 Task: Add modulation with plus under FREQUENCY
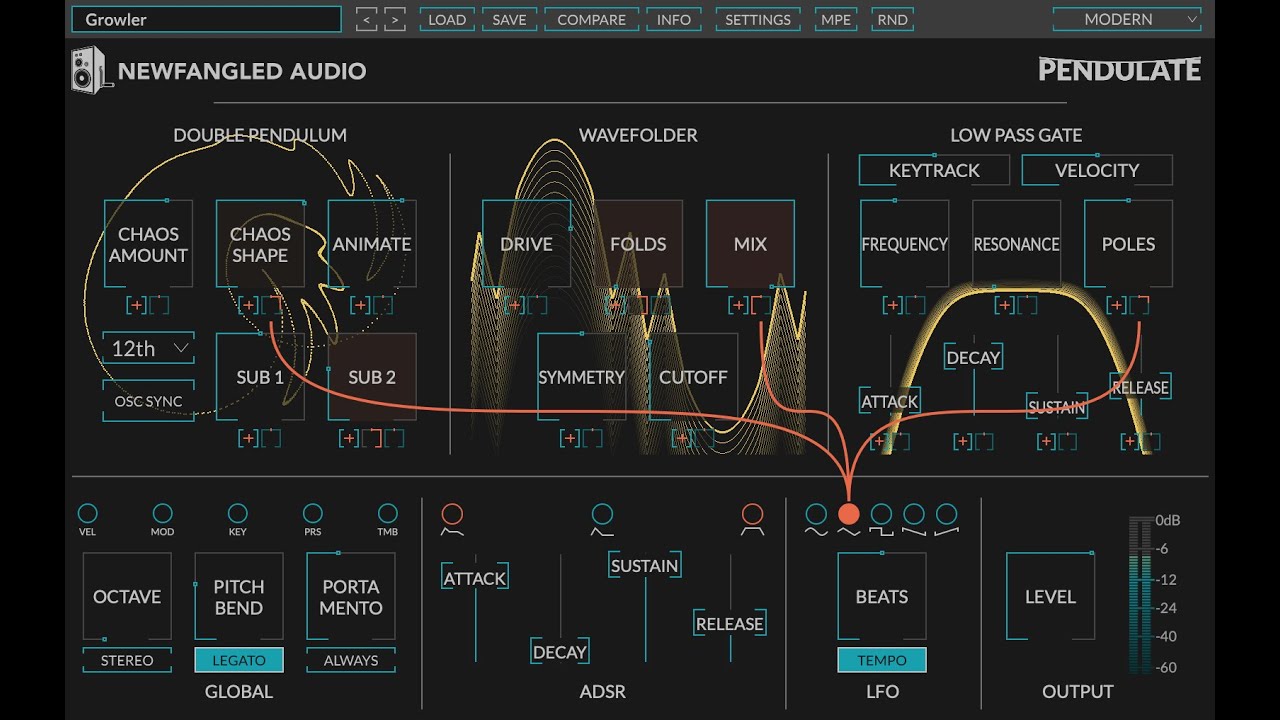pyautogui.click(x=893, y=305)
